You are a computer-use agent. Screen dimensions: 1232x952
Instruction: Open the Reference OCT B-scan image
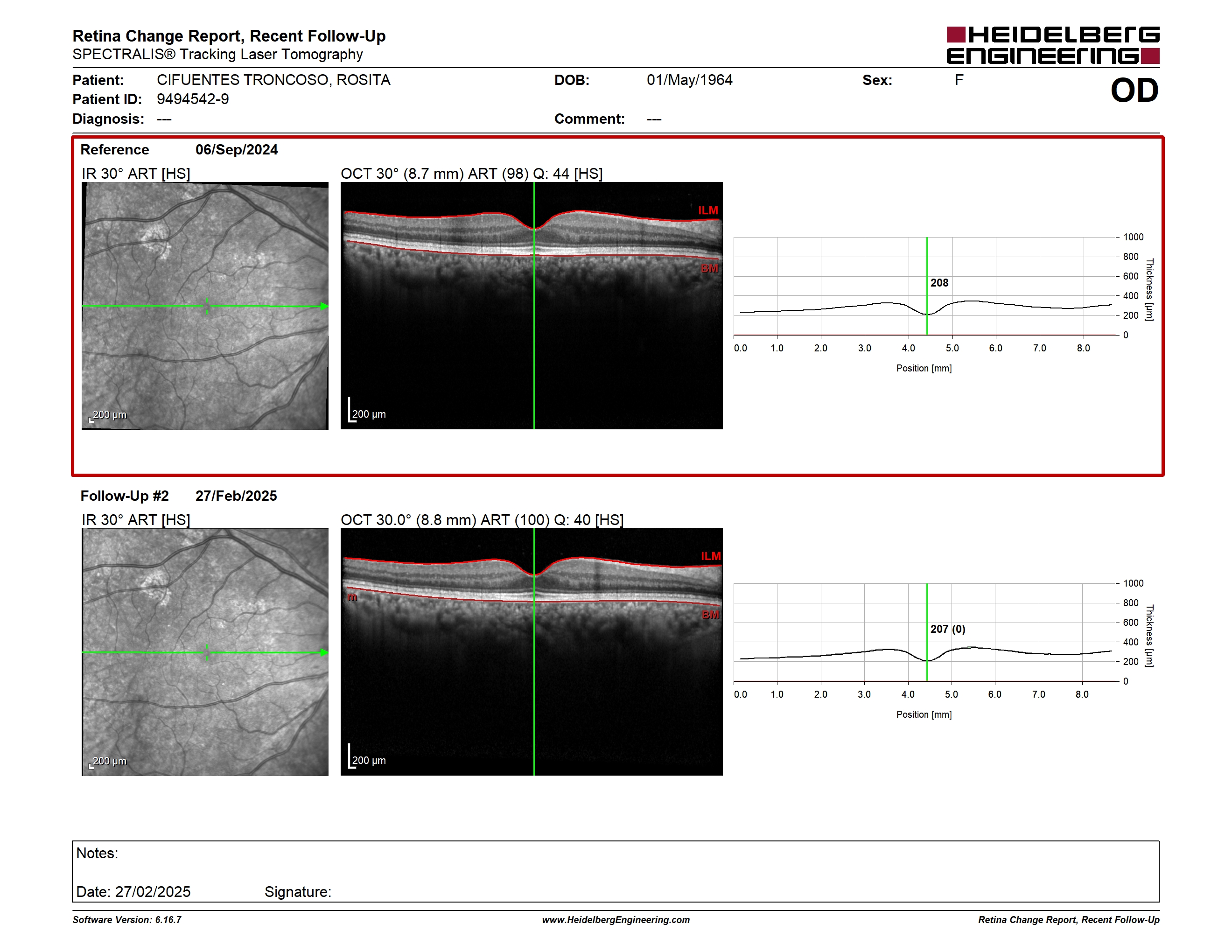[x=532, y=306]
